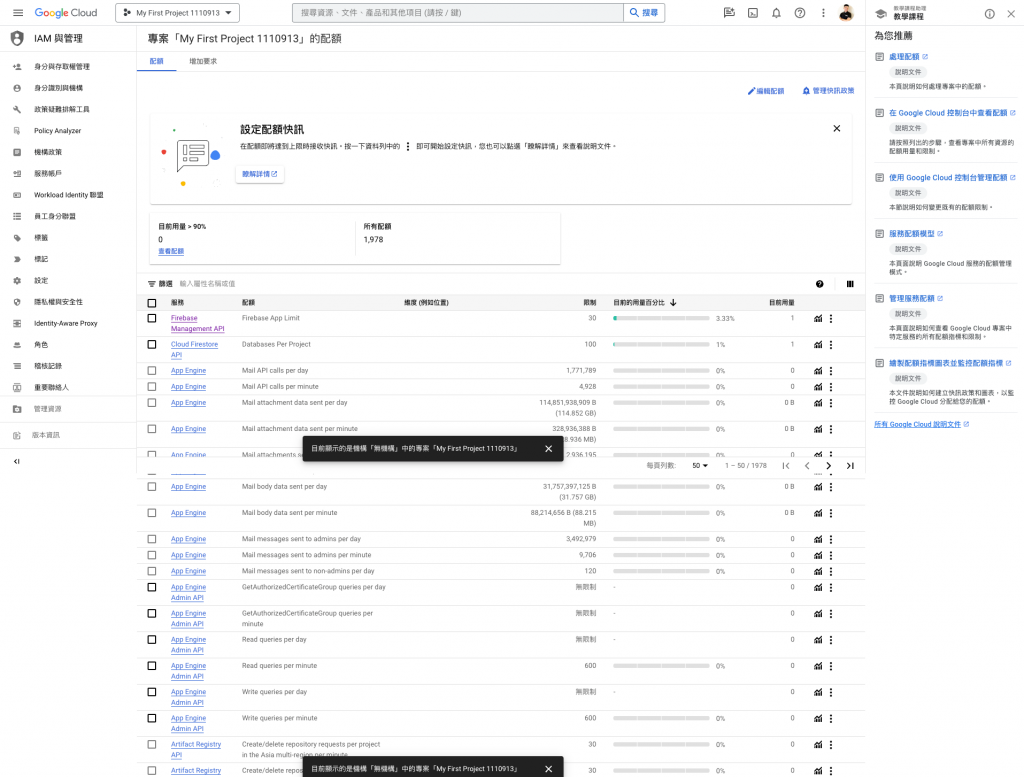Check Write queries per minute row checkbox
The image size is (1024, 777).
[x=152, y=718]
